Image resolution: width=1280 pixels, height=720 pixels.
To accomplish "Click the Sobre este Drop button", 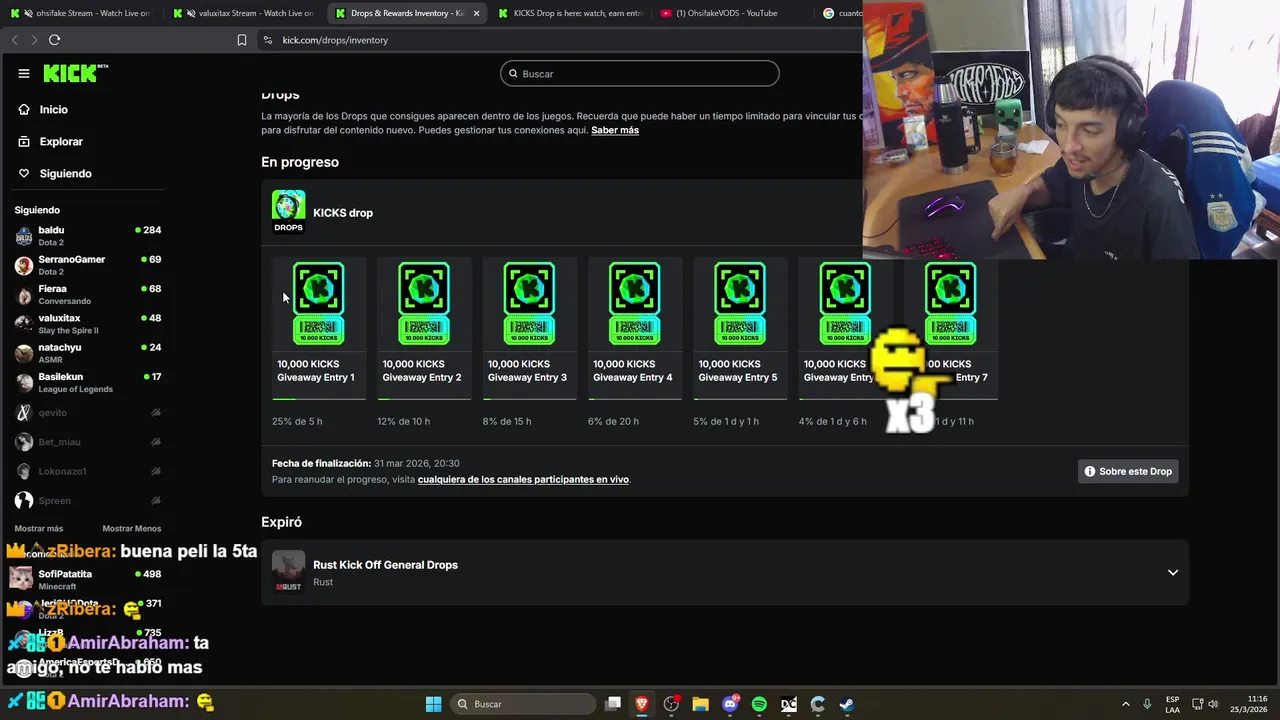I will (1128, 471).
